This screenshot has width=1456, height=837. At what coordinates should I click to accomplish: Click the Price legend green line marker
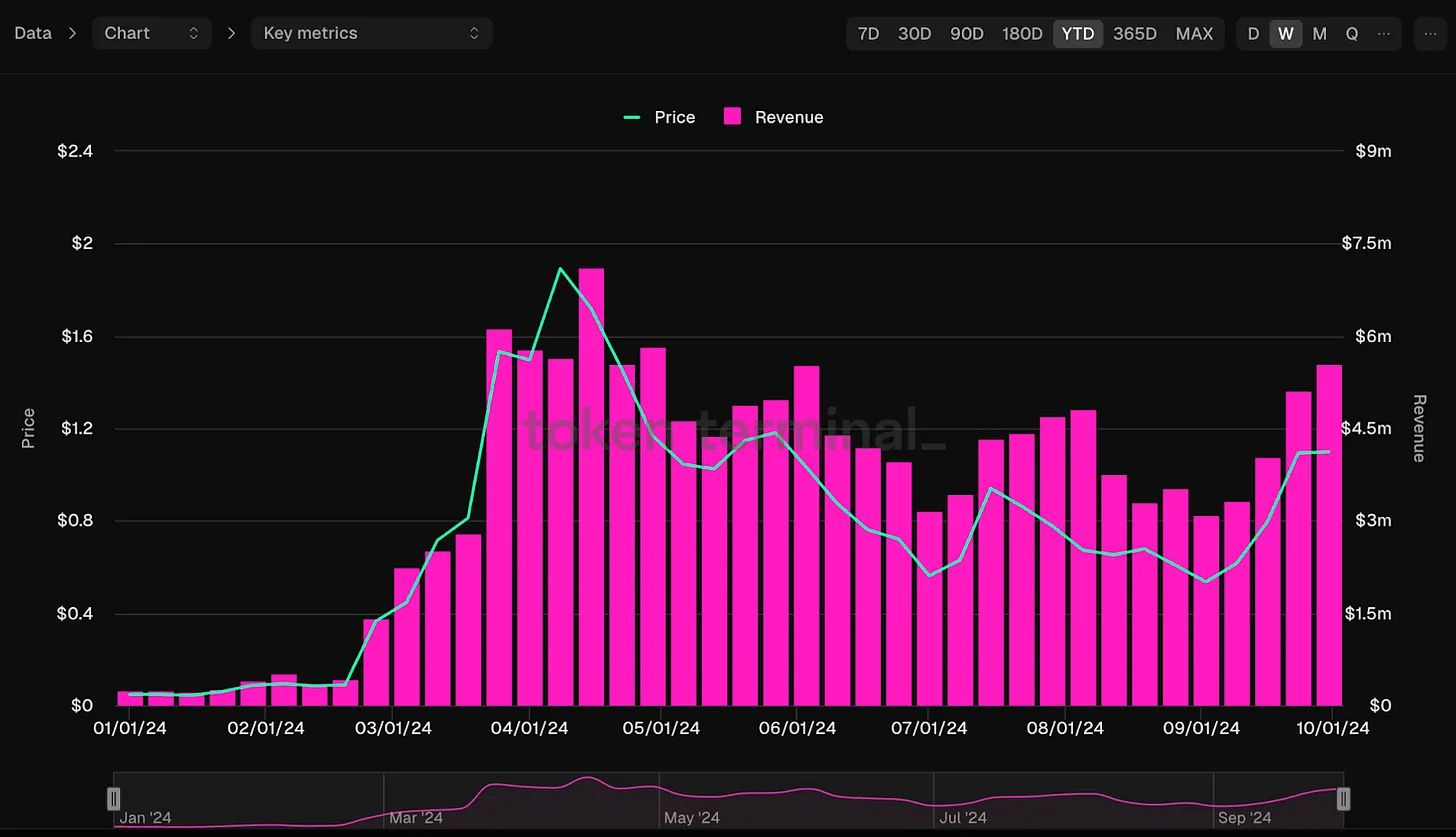(632, 117)
